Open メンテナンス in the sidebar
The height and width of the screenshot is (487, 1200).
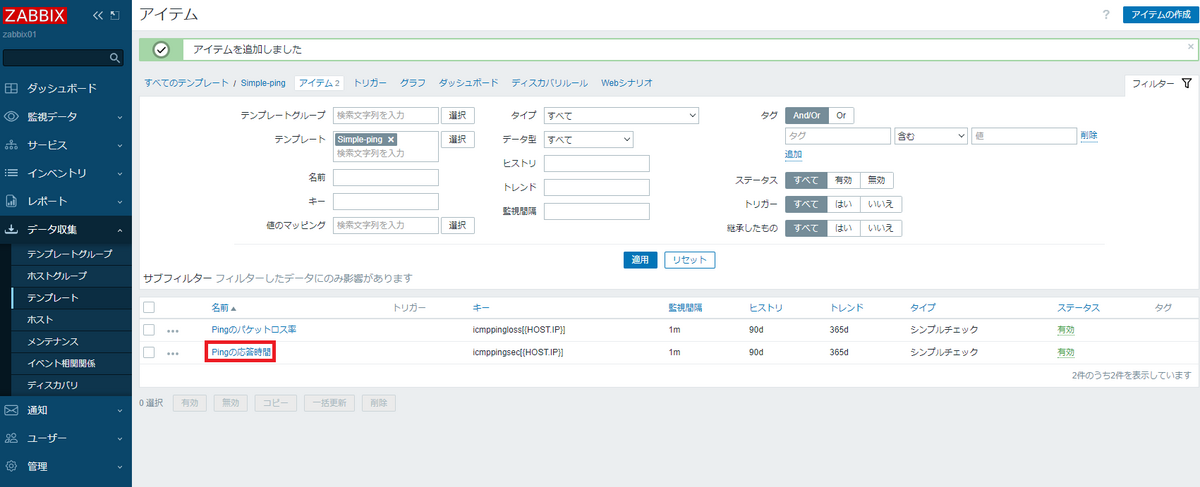[x=53, y=342]
